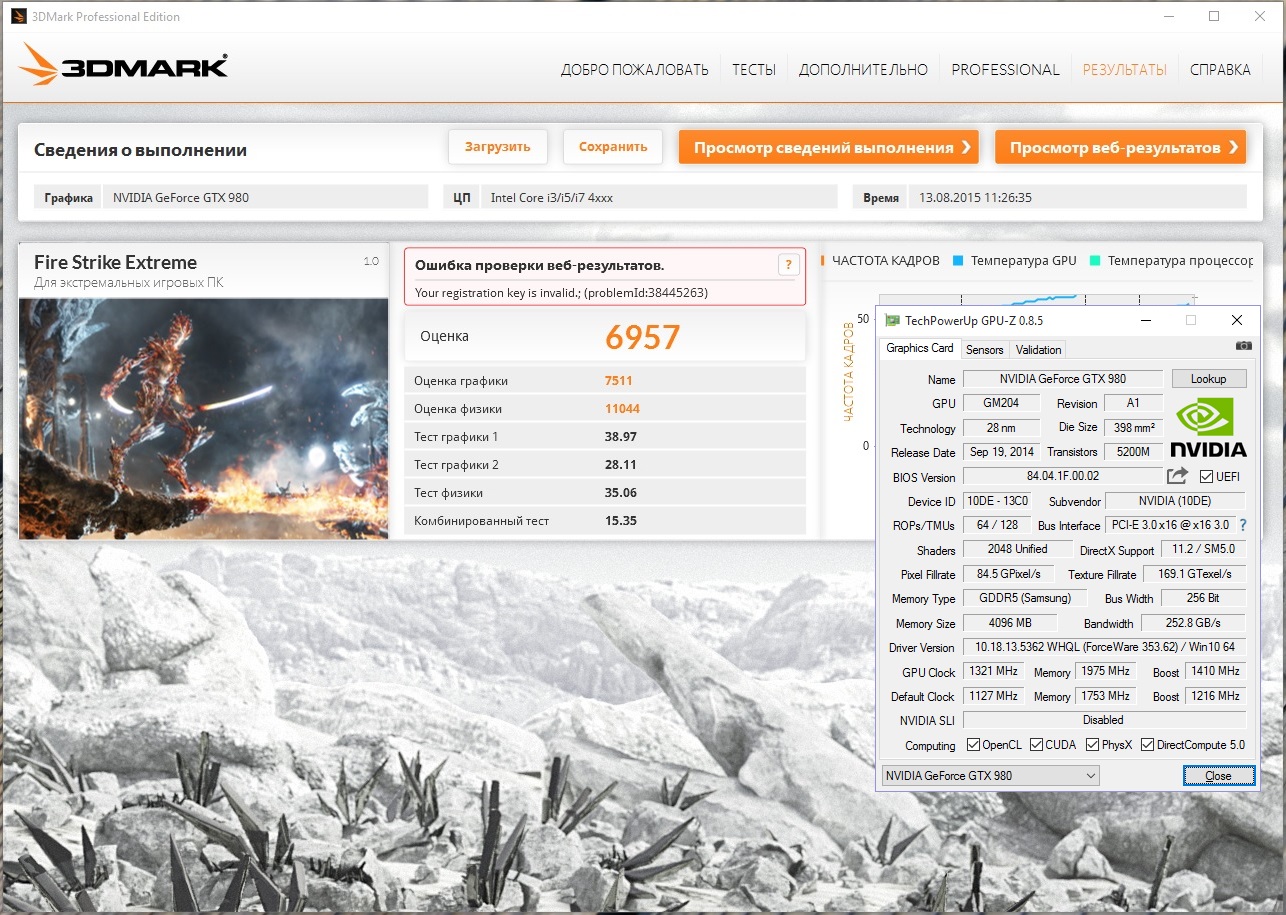Image resolution: width=1286 pixels, height=915 pixels.
Task: Click the Release Date field Sep 19, 2014
Action: [x=1001, y=452]
